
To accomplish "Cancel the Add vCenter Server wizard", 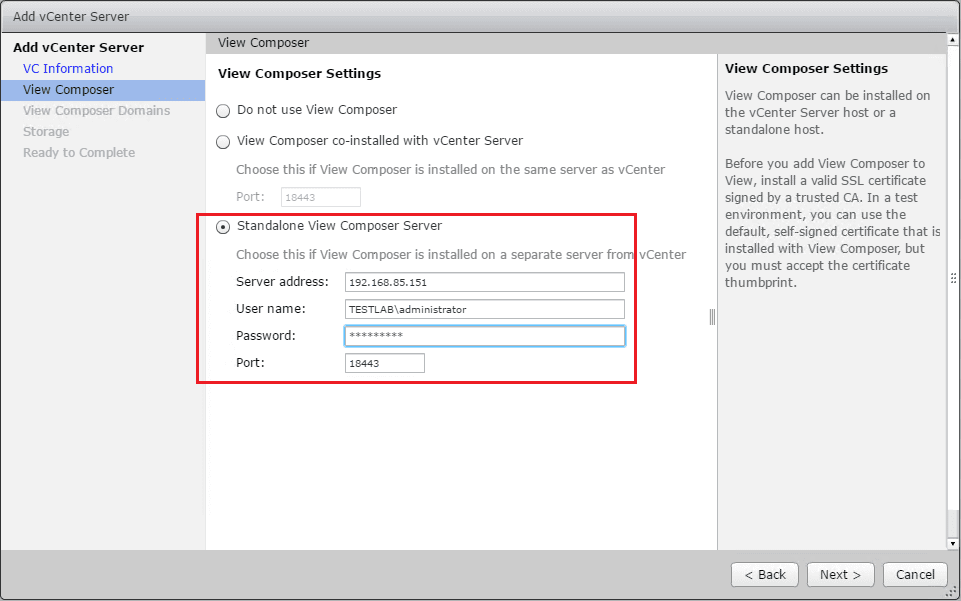I will (915, 575).
